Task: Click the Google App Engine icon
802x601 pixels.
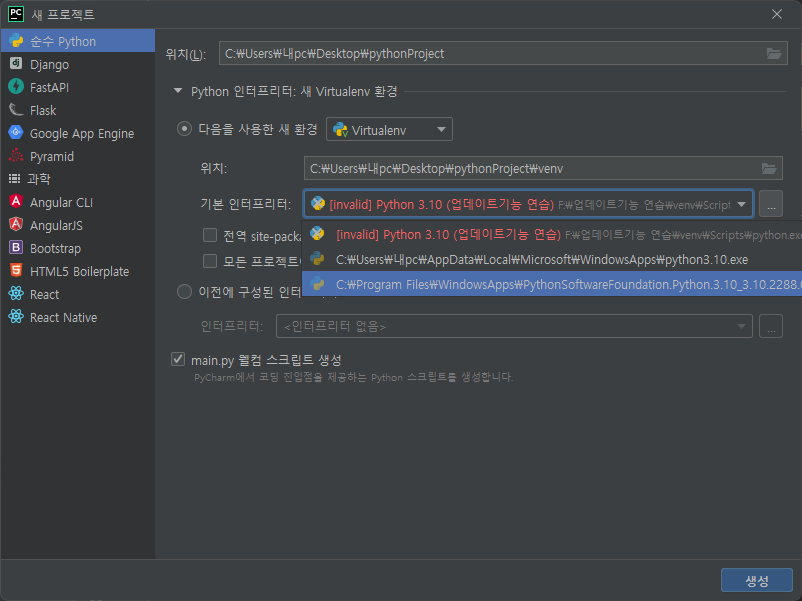Action: click(16, 132)
